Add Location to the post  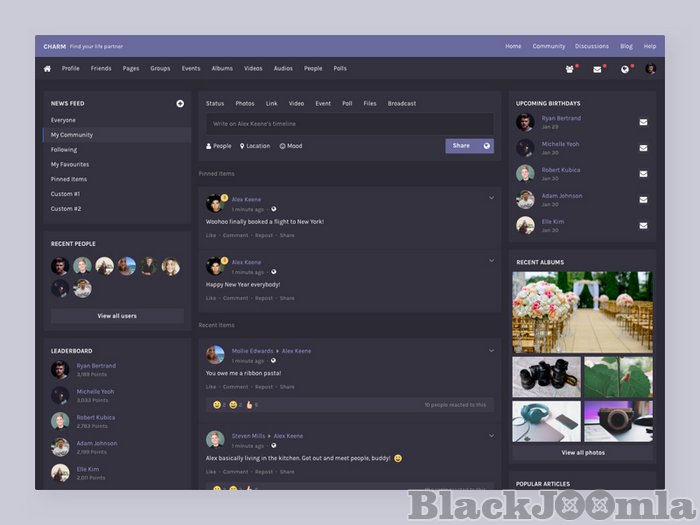[x=255, y=146]
